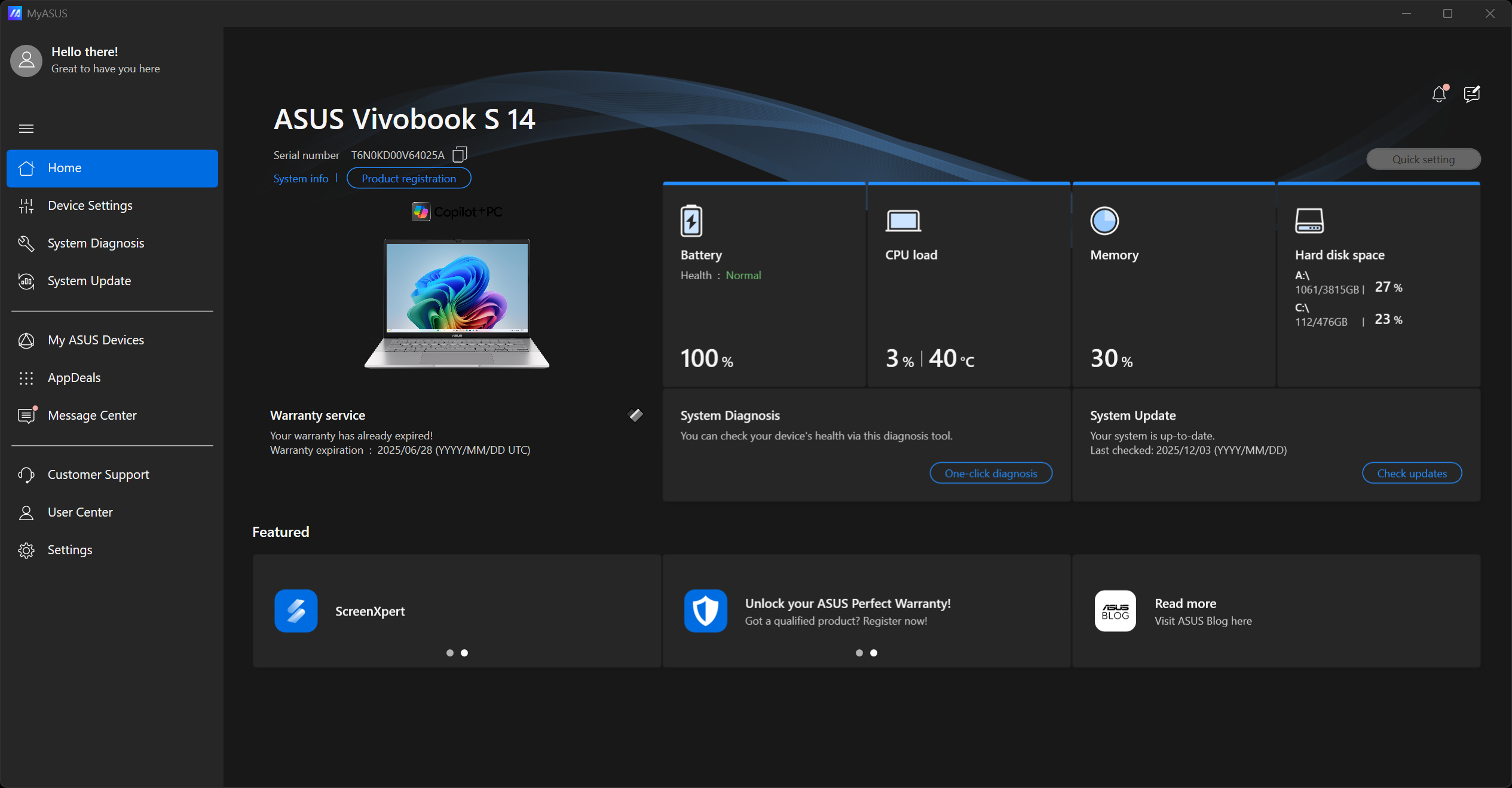
Task: Click the Check updates button
Action: [1412, 473]
